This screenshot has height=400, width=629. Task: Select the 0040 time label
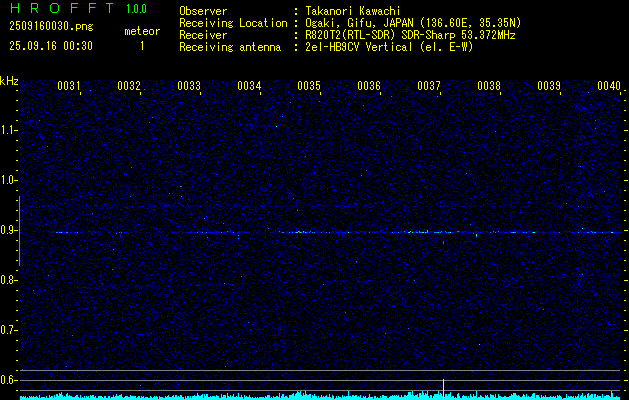coord(609,85)
